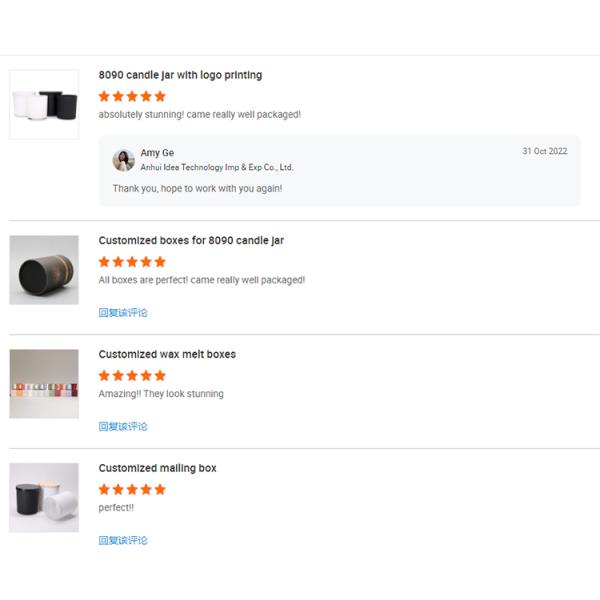Click Amy Ge's profile avatar
Viewport: 600px width, 600px height.
[124, 160]
